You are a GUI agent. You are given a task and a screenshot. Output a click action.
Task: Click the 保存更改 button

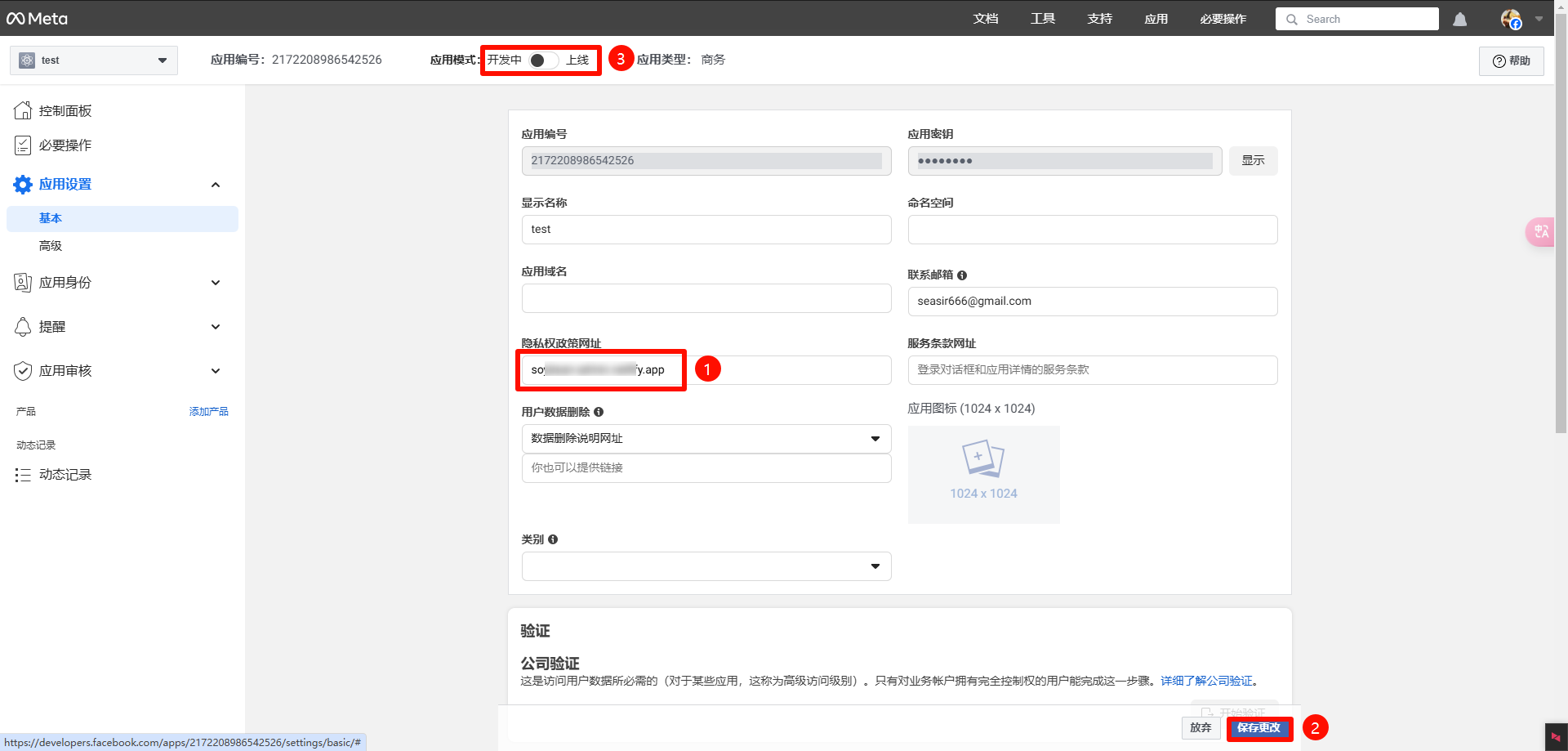[x=1258, y=727]
